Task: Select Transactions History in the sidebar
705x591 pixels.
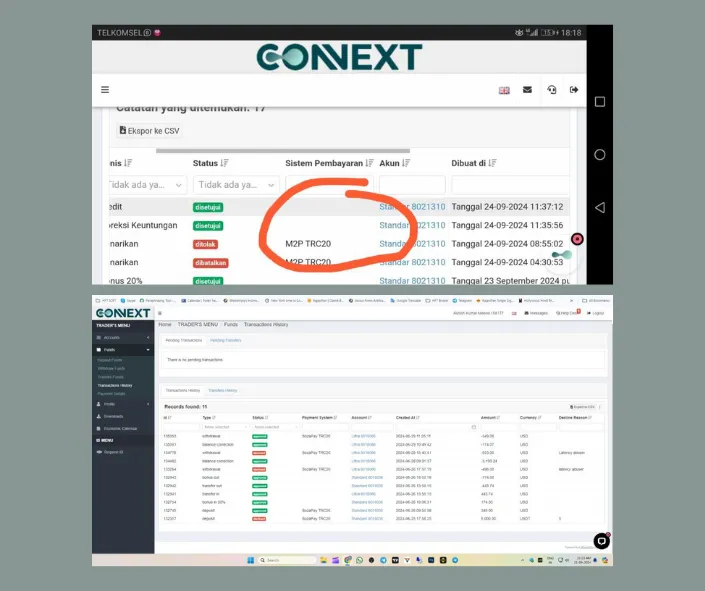Action: pos(115,385)
